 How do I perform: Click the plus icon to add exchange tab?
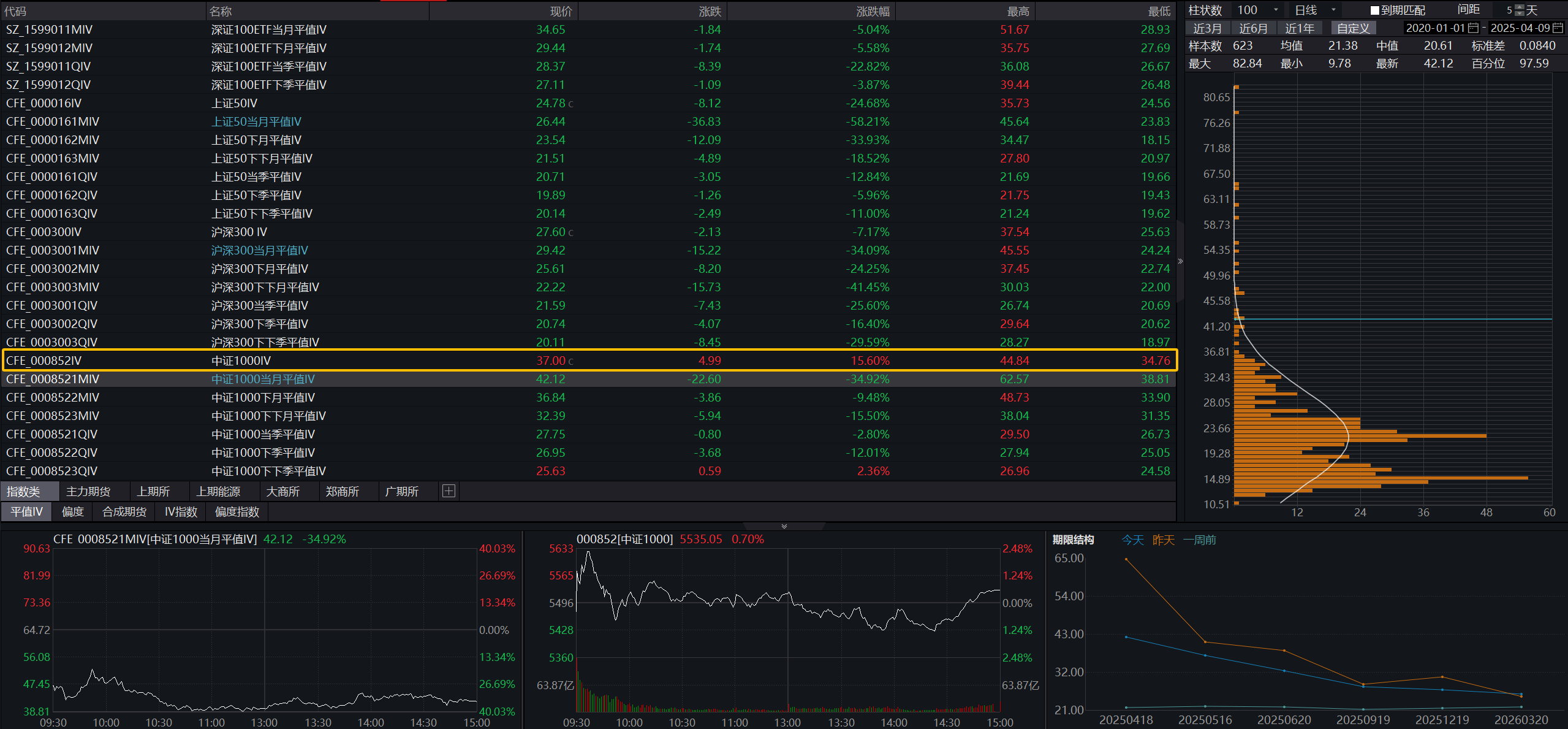449,491
